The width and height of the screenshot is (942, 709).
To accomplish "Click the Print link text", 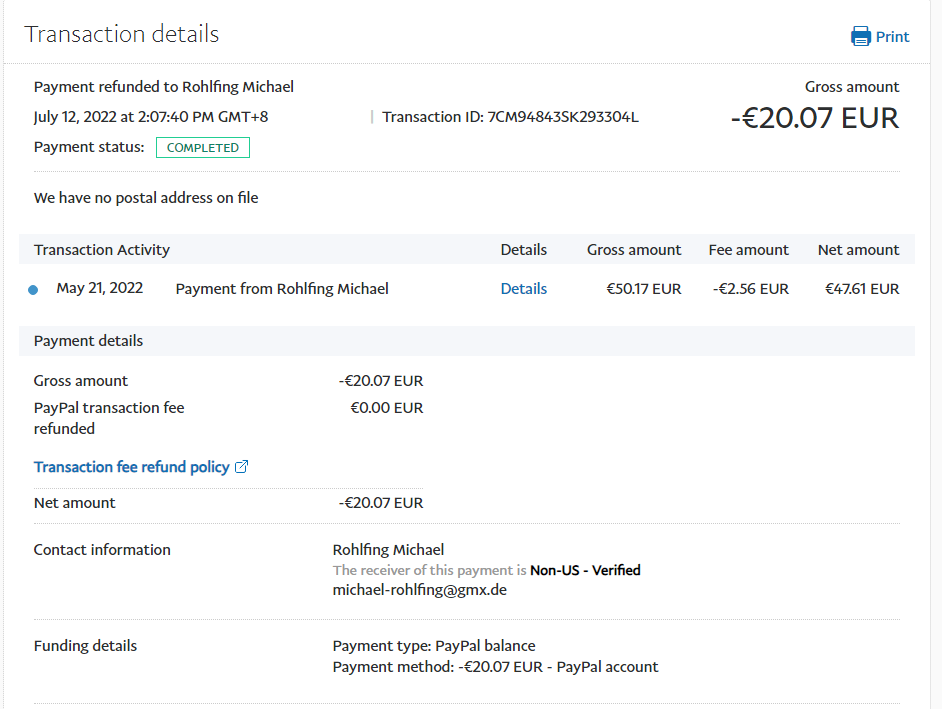I will click(x=892, y=37).
